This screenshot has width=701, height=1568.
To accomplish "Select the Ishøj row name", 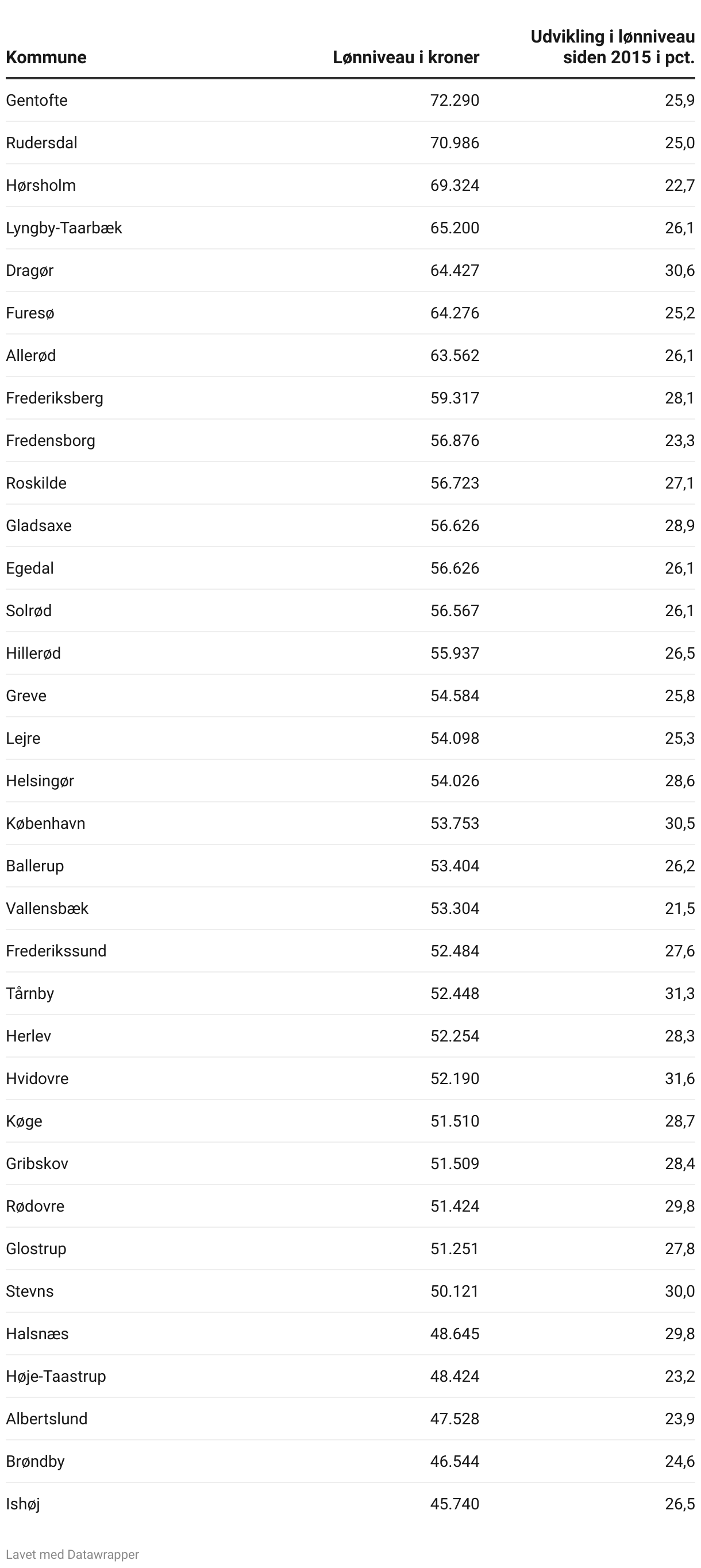I will (23, 1505).
